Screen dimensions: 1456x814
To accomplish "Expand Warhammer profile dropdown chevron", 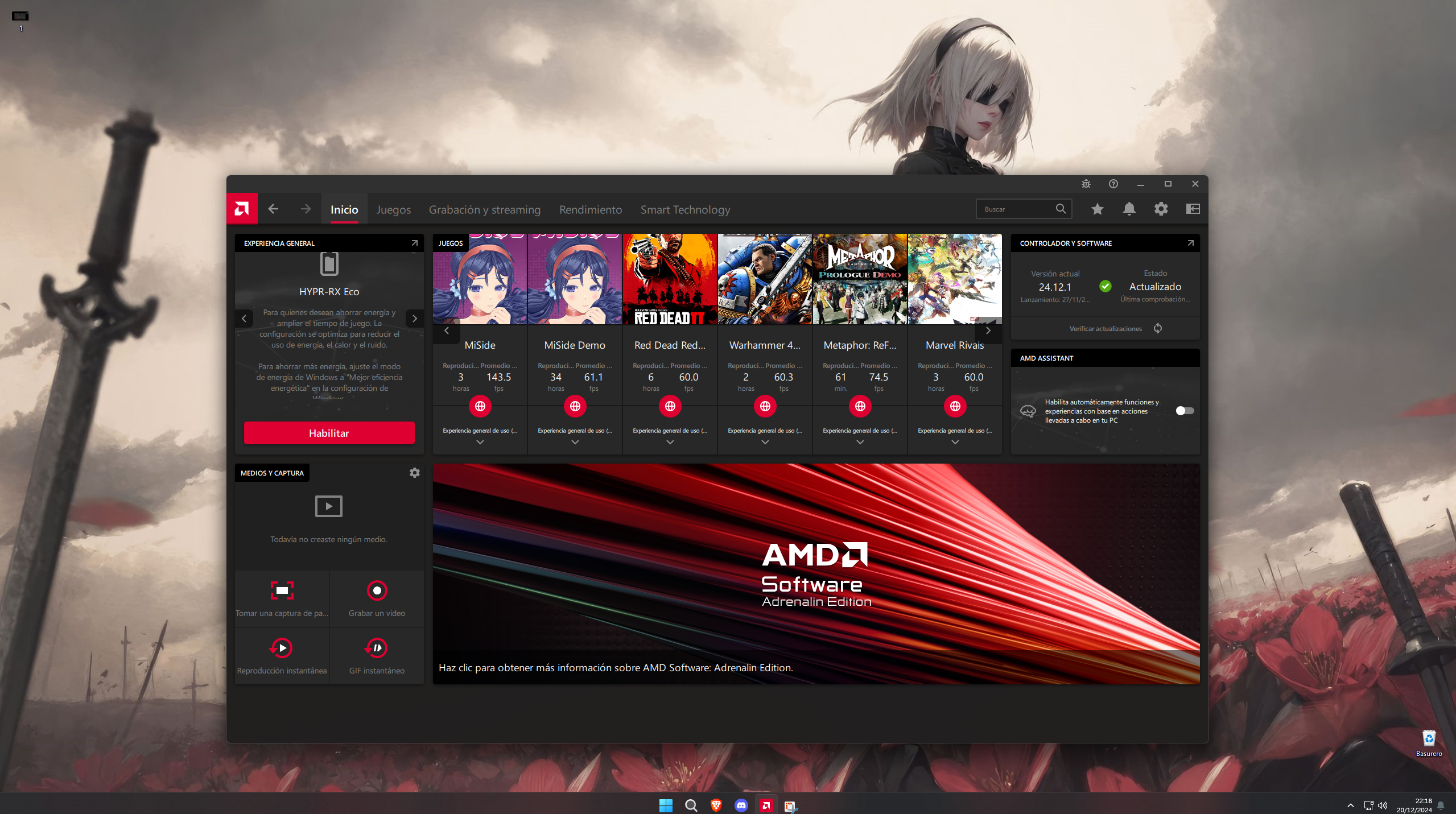I will [765, 442].
